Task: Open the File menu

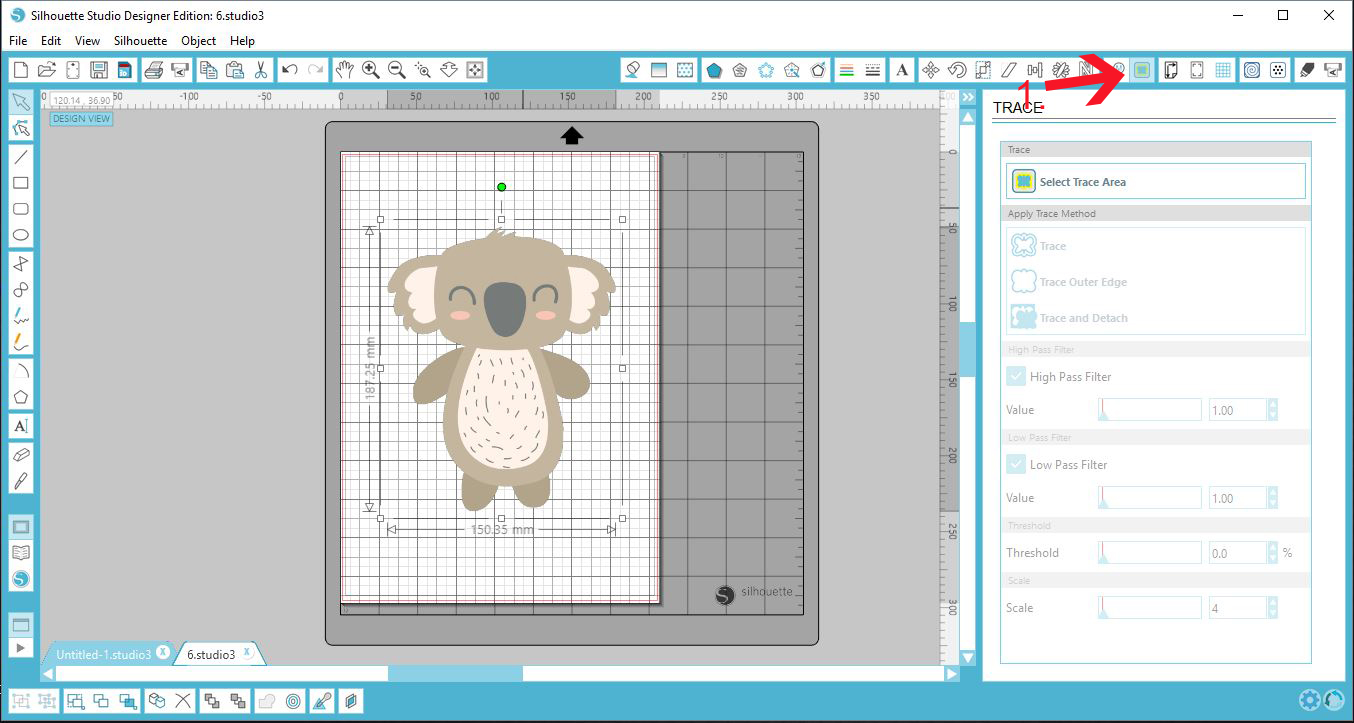Action: [x=18, y=41]
